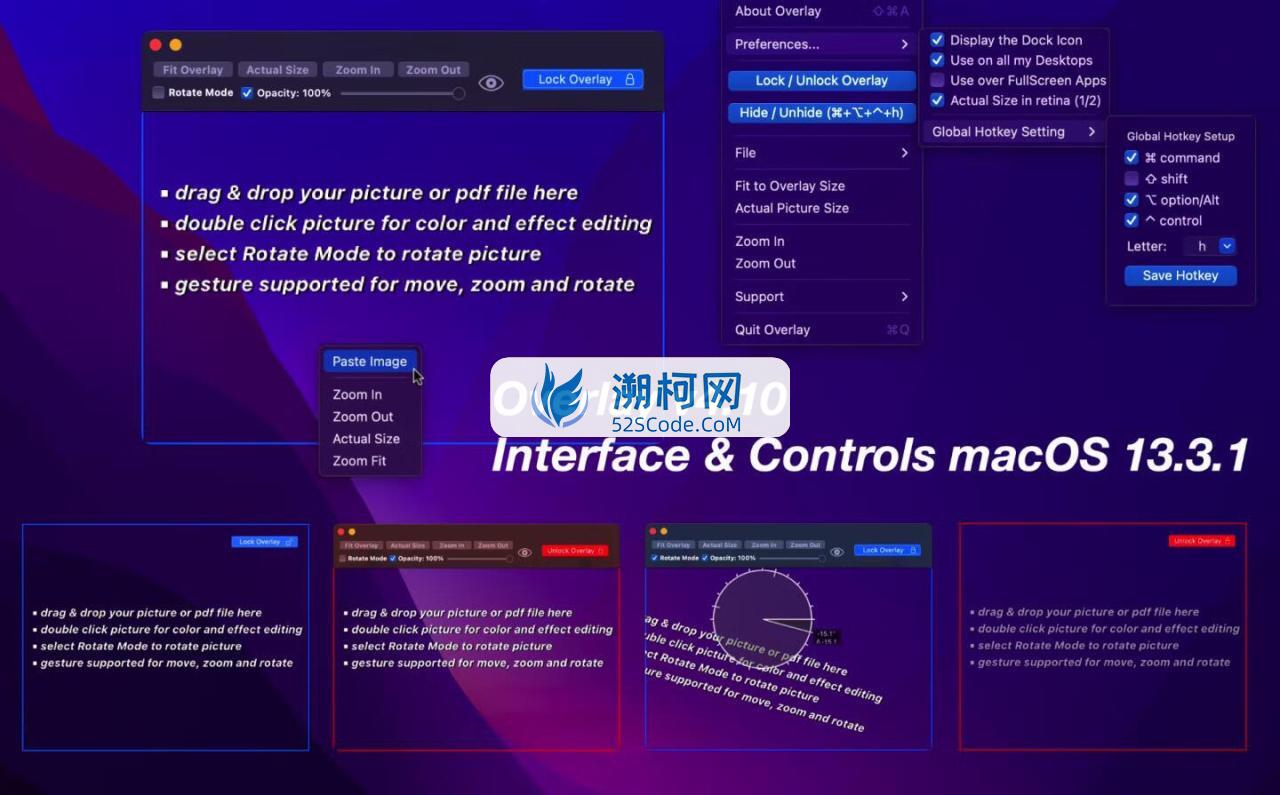Choose Fit to Overlay Size
This screenshot has height=795, width=1280.
tap(790, 186)
